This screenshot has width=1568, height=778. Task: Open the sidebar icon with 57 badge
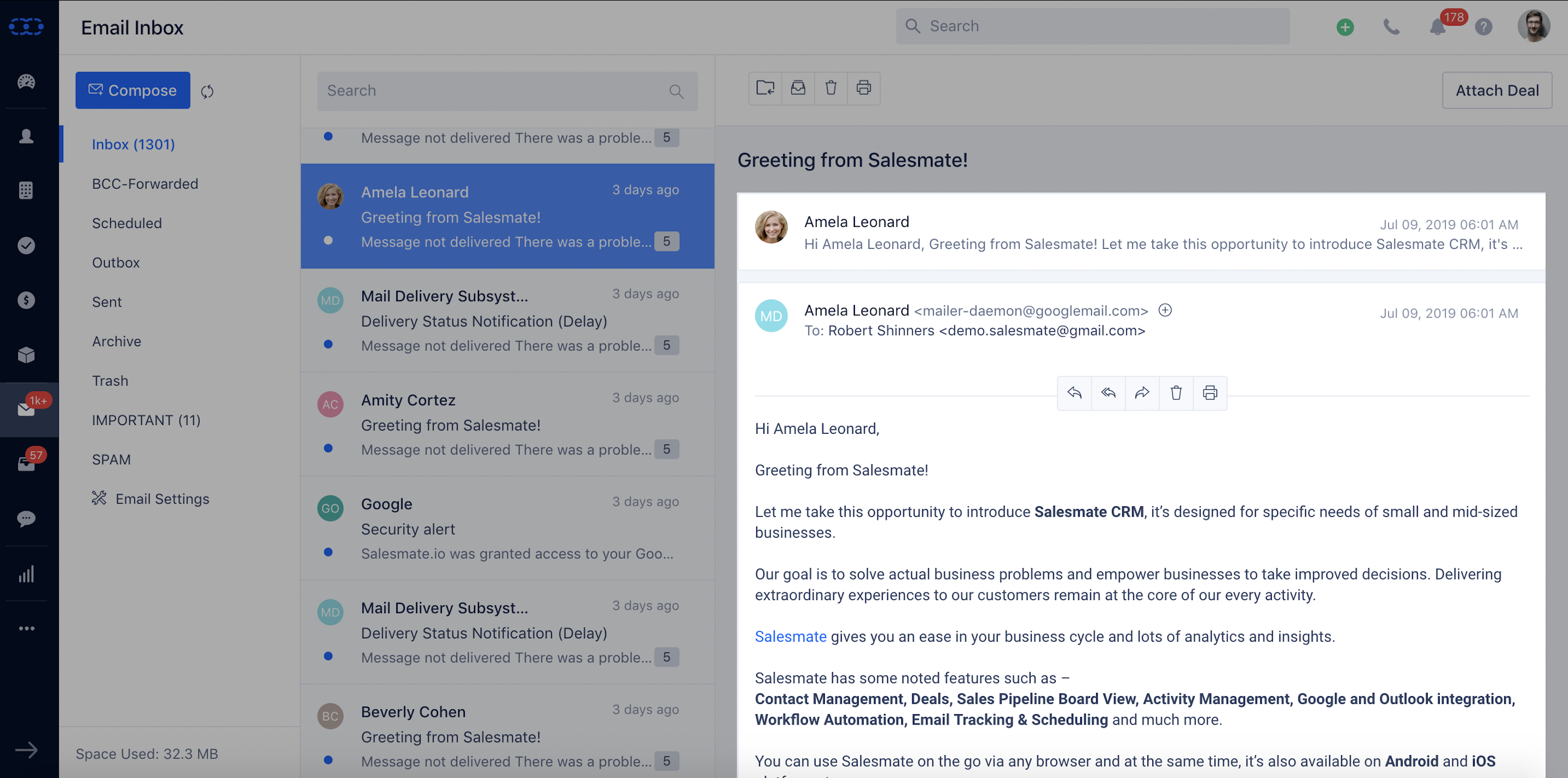[26, 464]
